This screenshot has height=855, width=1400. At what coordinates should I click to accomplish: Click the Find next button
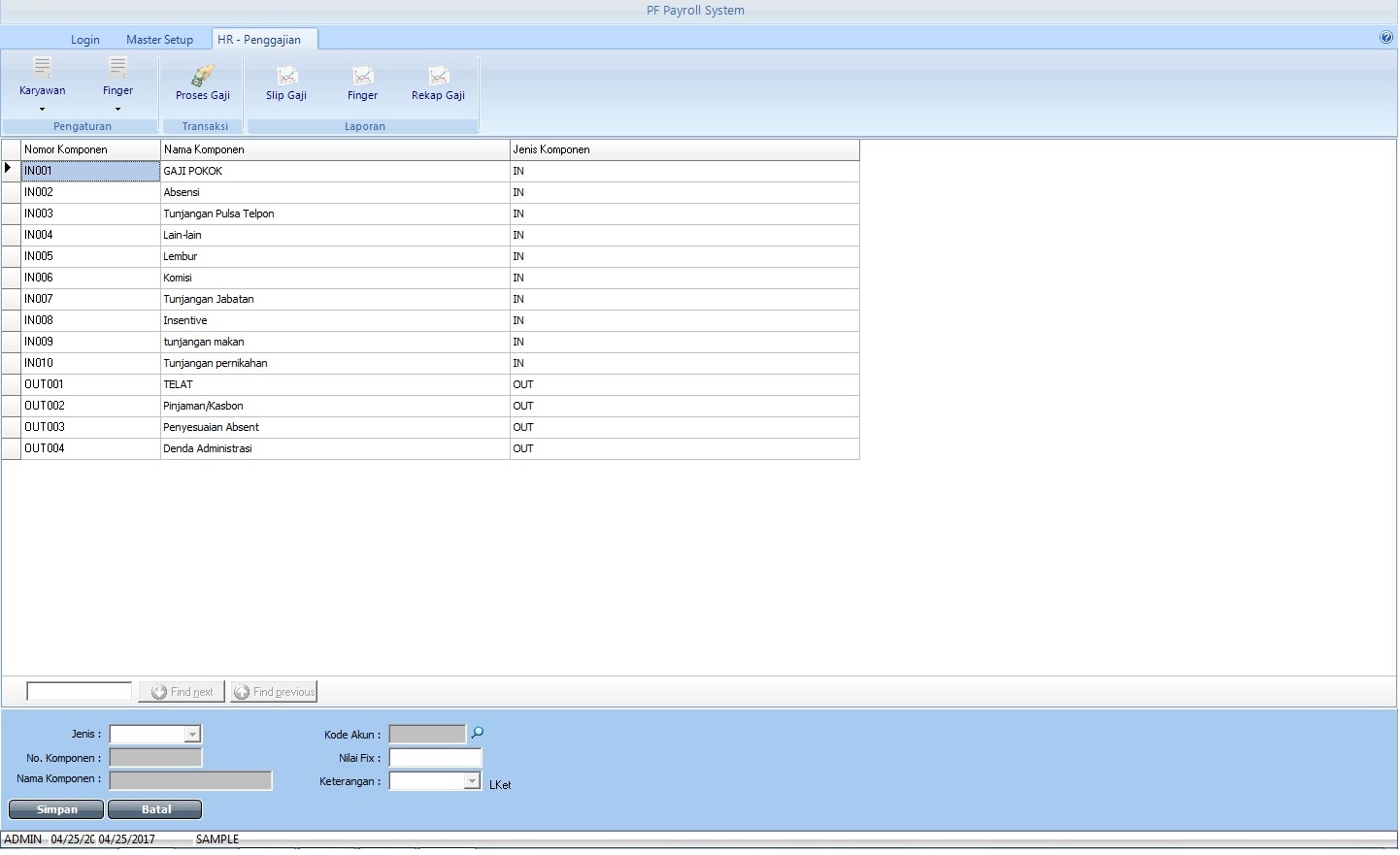pos(182,692)
